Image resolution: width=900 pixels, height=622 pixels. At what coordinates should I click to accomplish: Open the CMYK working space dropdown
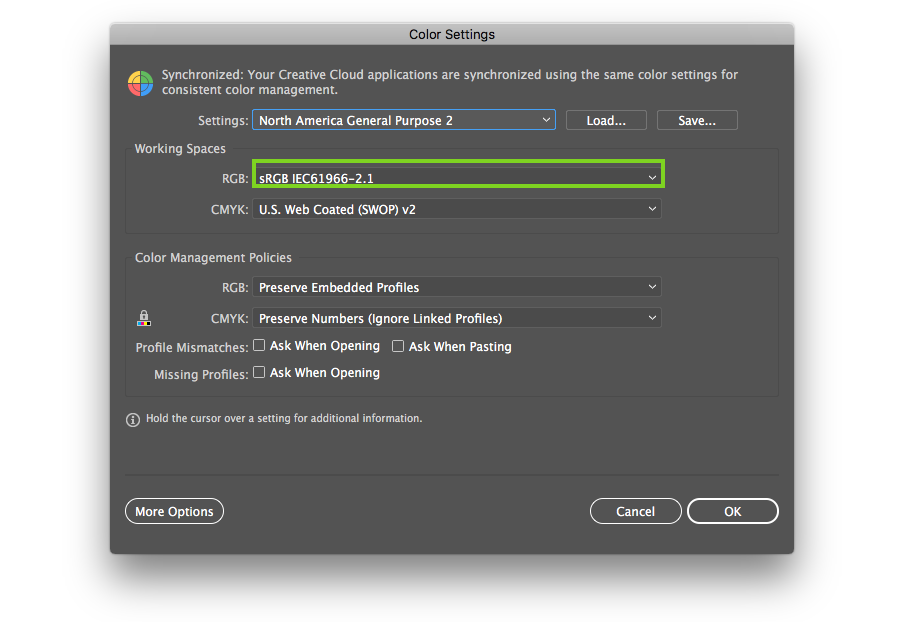[457, 209]
